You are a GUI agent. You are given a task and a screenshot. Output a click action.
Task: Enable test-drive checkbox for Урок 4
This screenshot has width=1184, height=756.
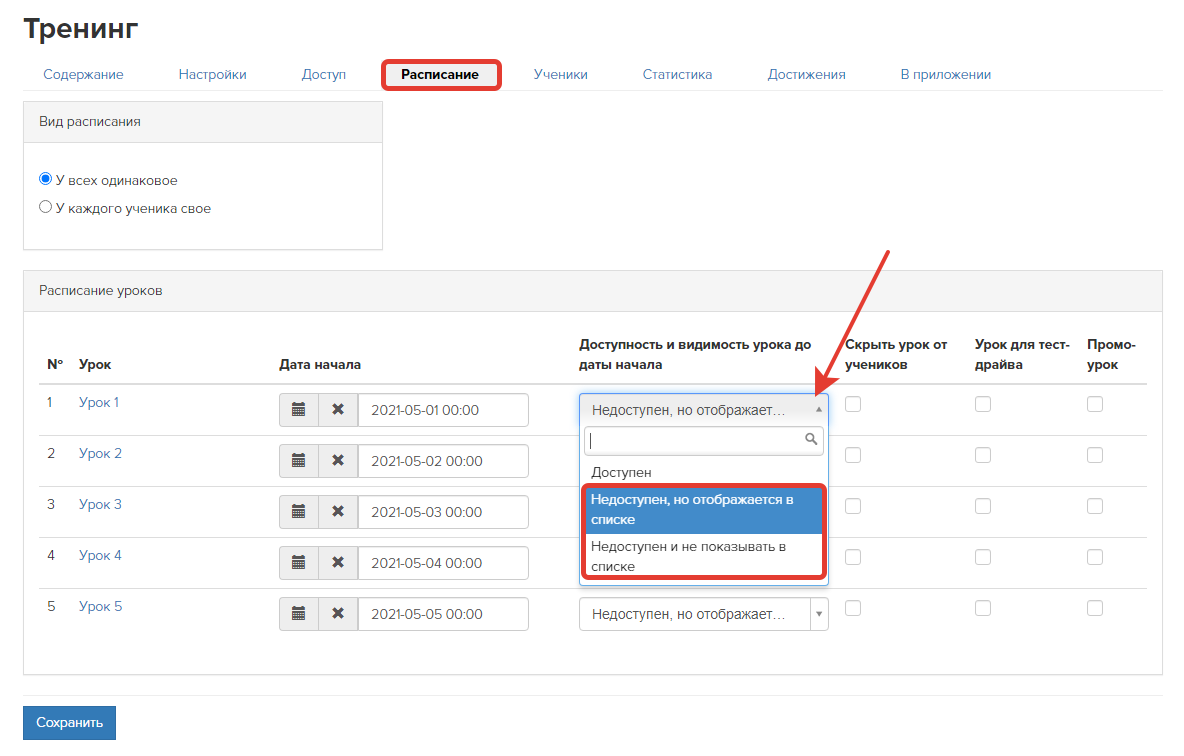[x=983, y=557]
